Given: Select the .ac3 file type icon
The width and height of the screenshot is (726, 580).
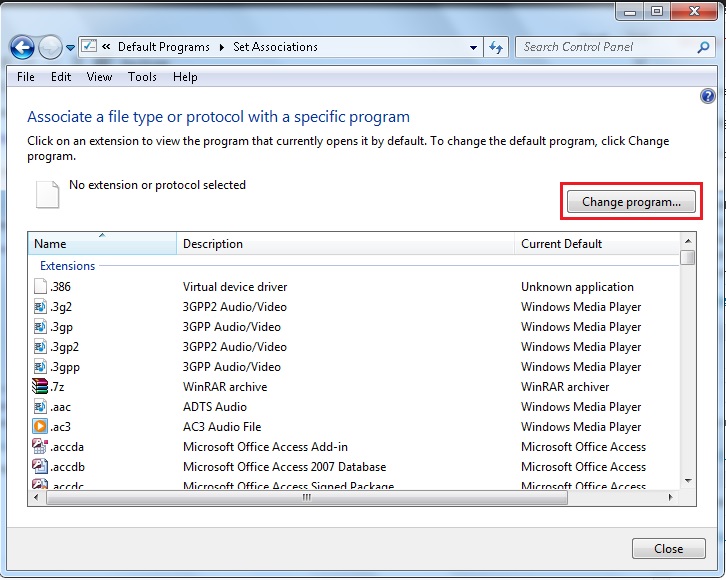Looking at the screenshot, I should [x=40, y=427].
